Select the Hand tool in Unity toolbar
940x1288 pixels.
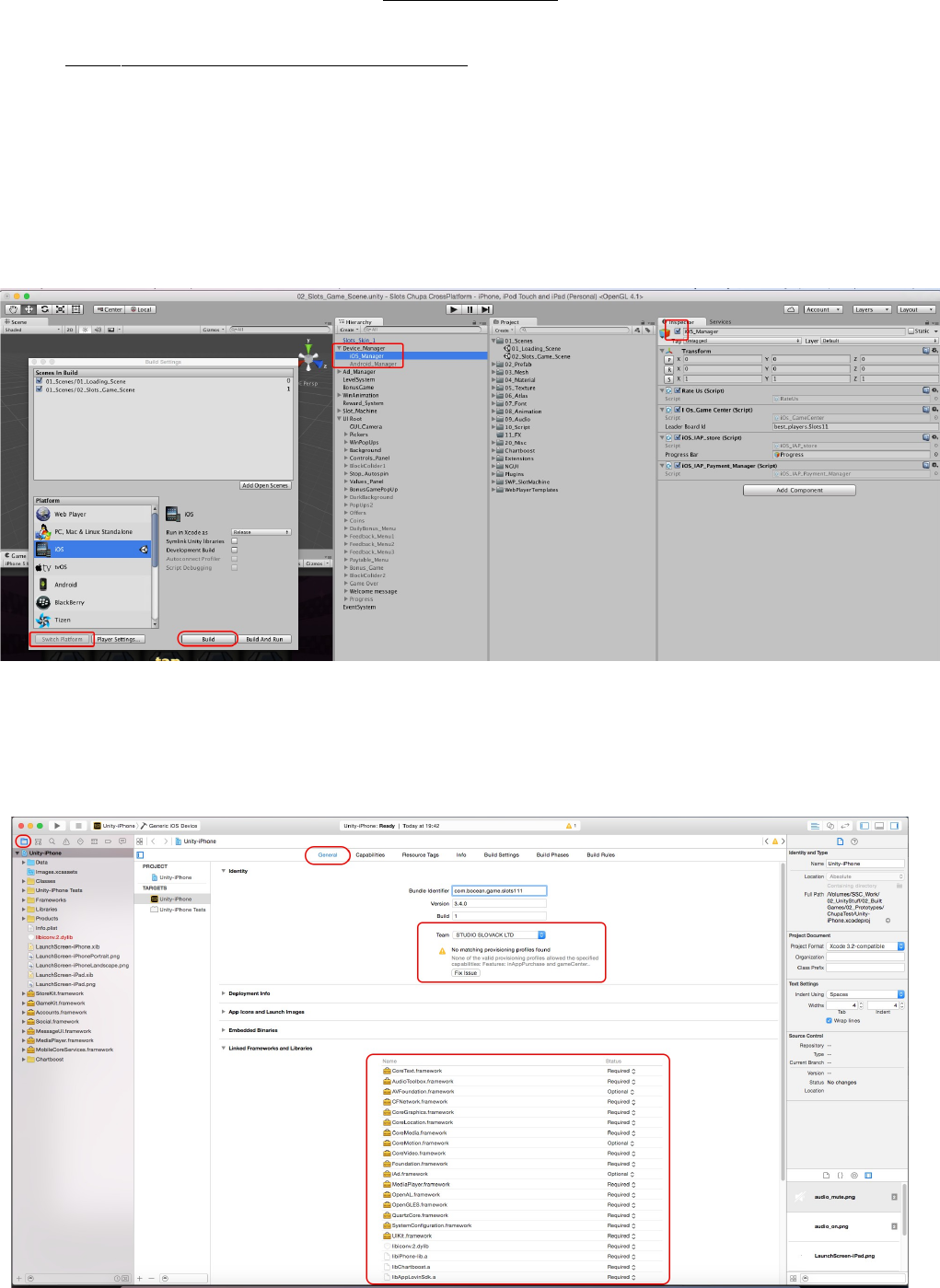(x=13, y=309)
